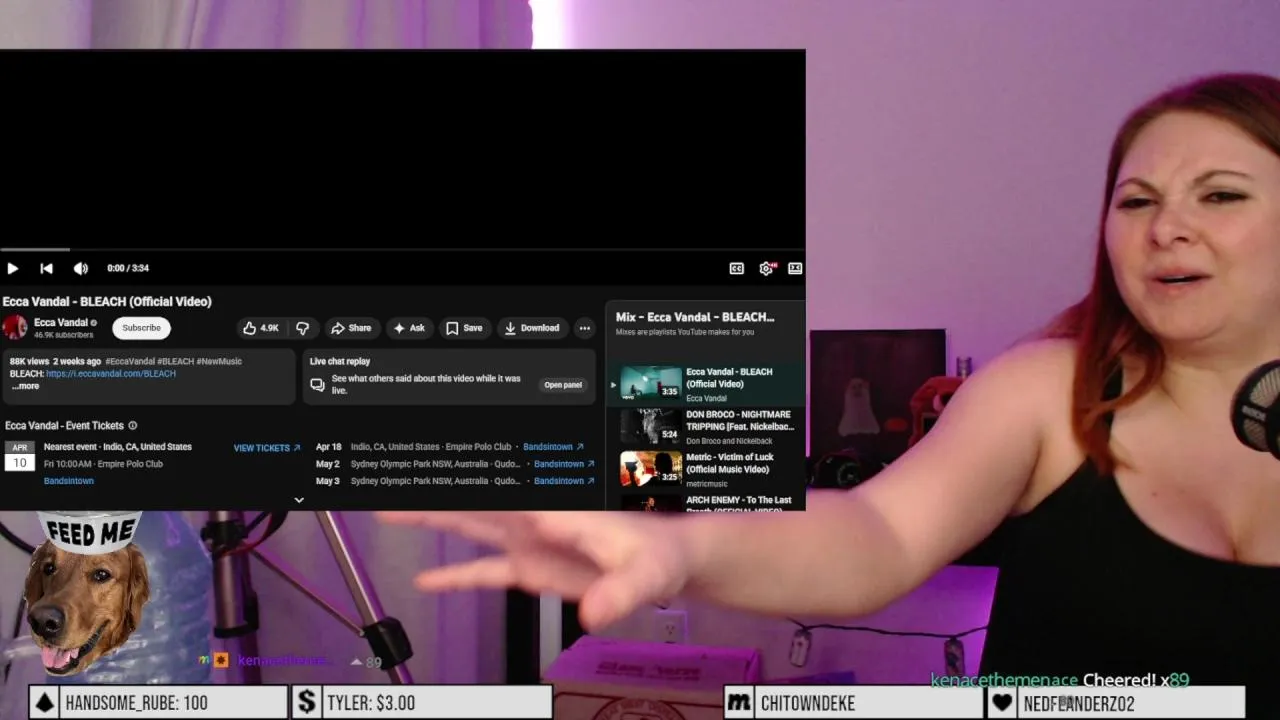Switch to theater mode view
This screenshot has height=720, width=1280.
(795, 268)
